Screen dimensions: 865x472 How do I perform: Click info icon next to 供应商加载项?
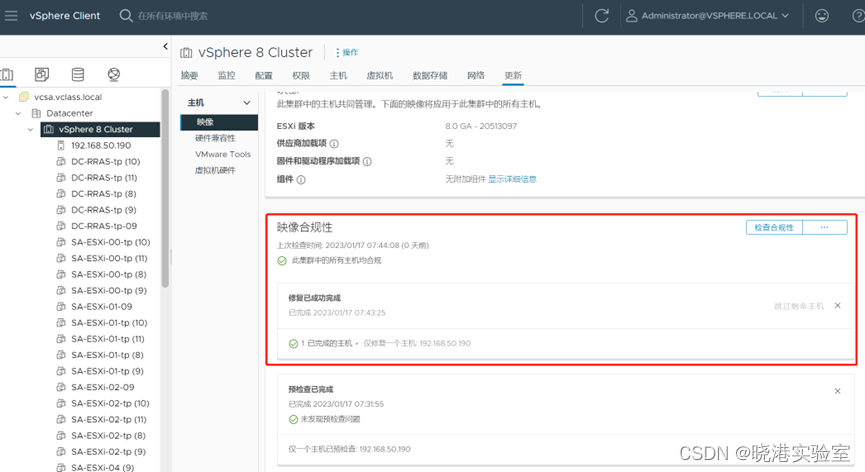(x=334, y=144)
